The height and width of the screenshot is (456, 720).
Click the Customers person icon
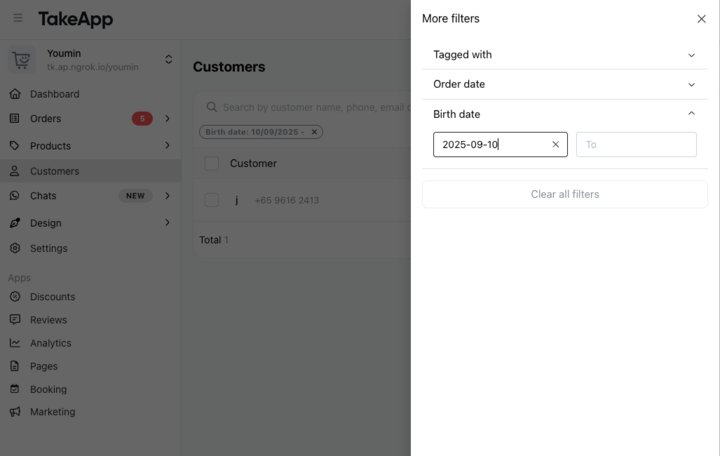pyautogui.click(x=15, y=171)
